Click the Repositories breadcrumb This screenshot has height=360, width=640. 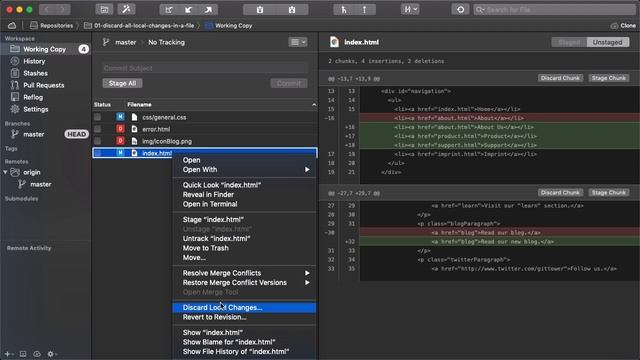51,25
